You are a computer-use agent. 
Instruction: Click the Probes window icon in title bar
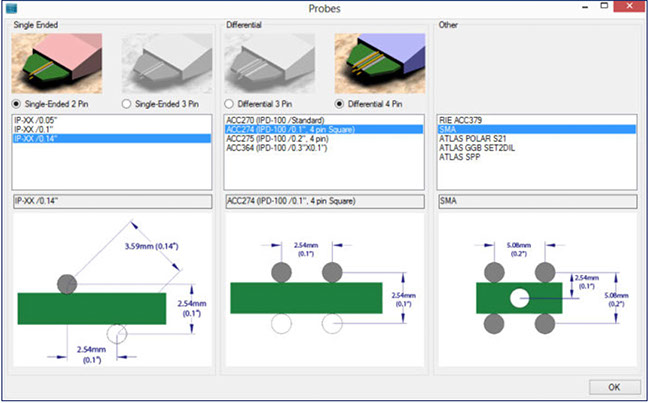click(x=11, y=9)
